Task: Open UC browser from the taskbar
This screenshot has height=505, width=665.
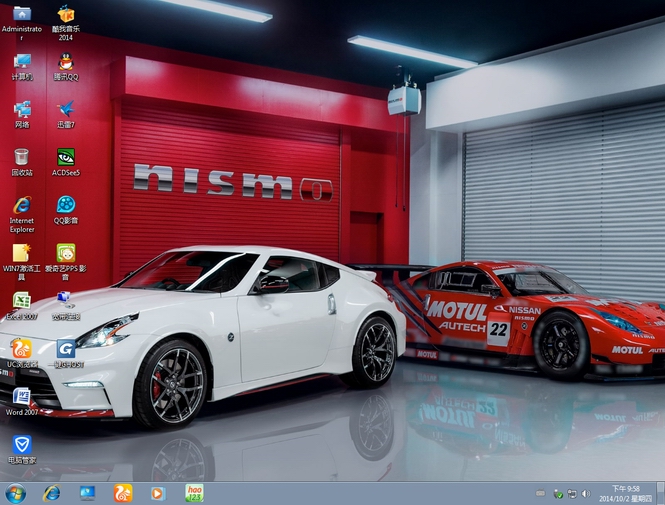Action: pos(123,494)
